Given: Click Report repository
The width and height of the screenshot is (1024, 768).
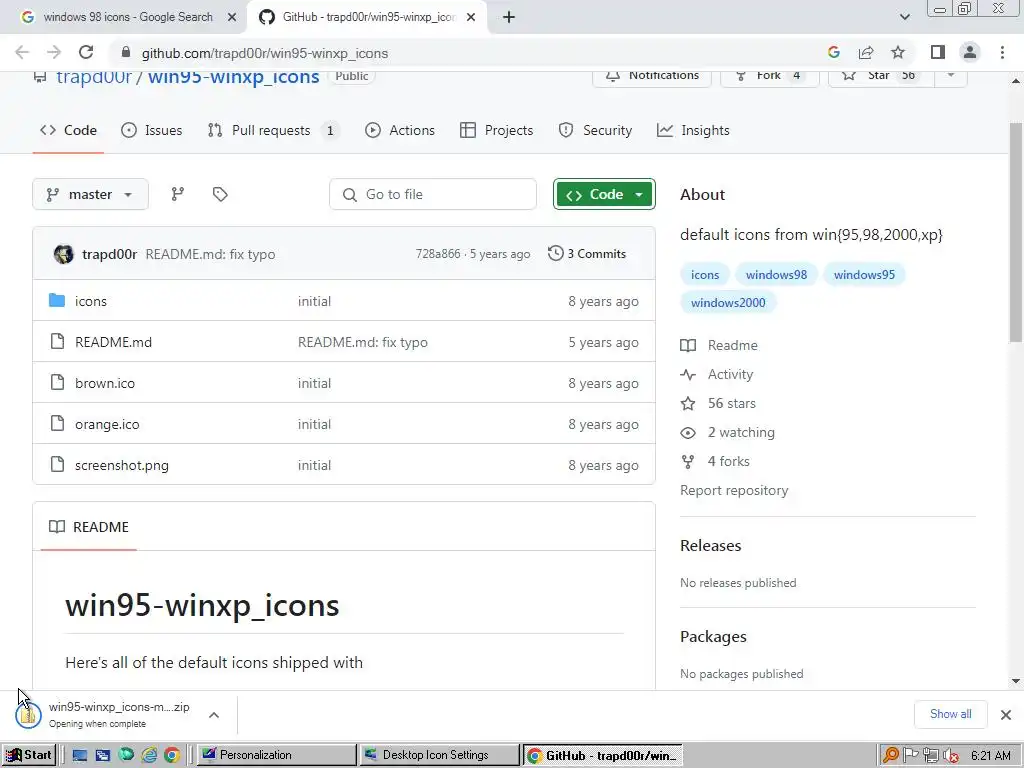Looking at the screenshot, I should click(x=734, y=490).
